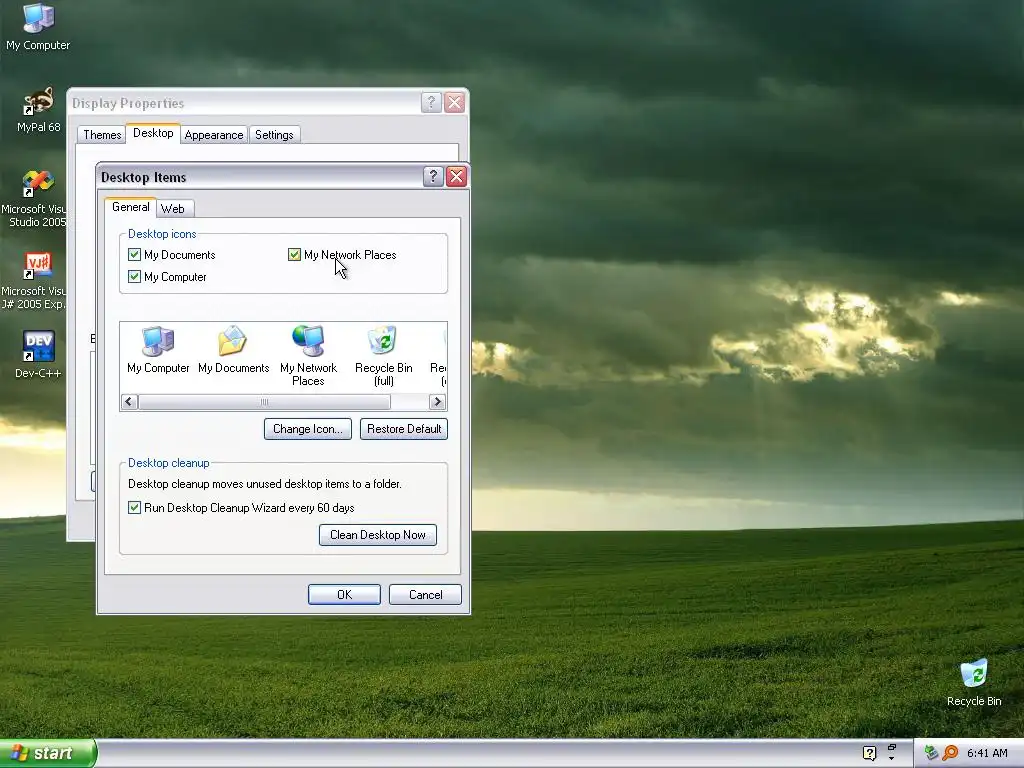This screenshot has height=768, width=1024.
Task: Click the taskbar clock showing 6:41 AM
Action: 987,753
